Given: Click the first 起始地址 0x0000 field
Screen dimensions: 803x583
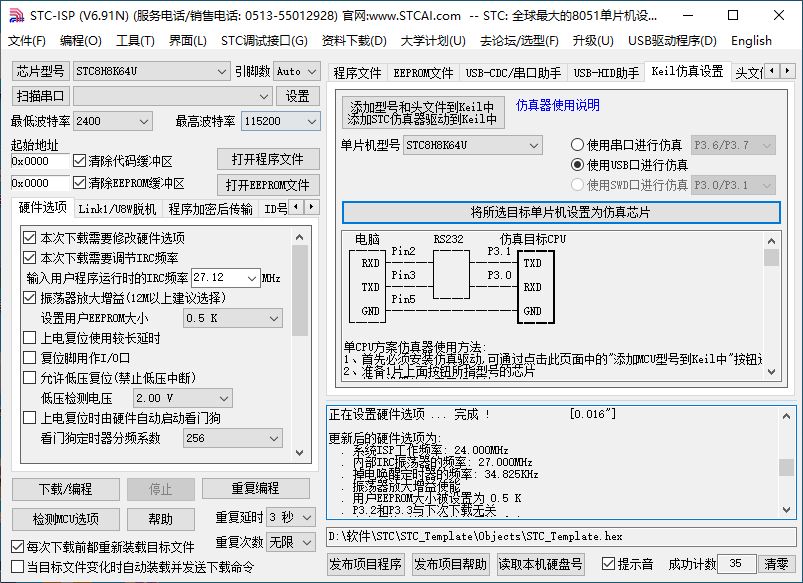Looking at the screenshot, I should 39,161.
